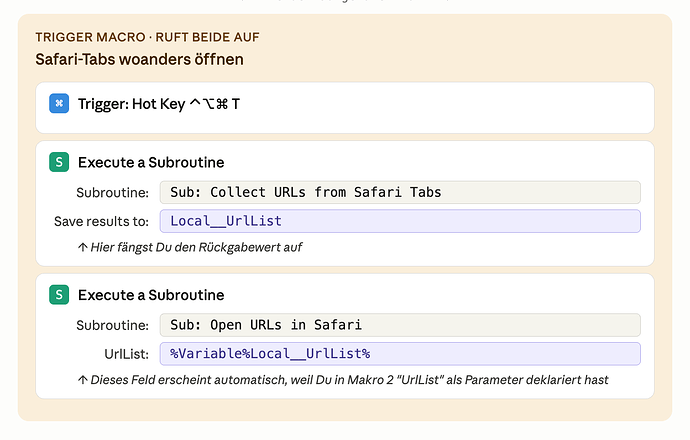
Task: Click the first green subroutine S icon
Action: pos(59,162)
